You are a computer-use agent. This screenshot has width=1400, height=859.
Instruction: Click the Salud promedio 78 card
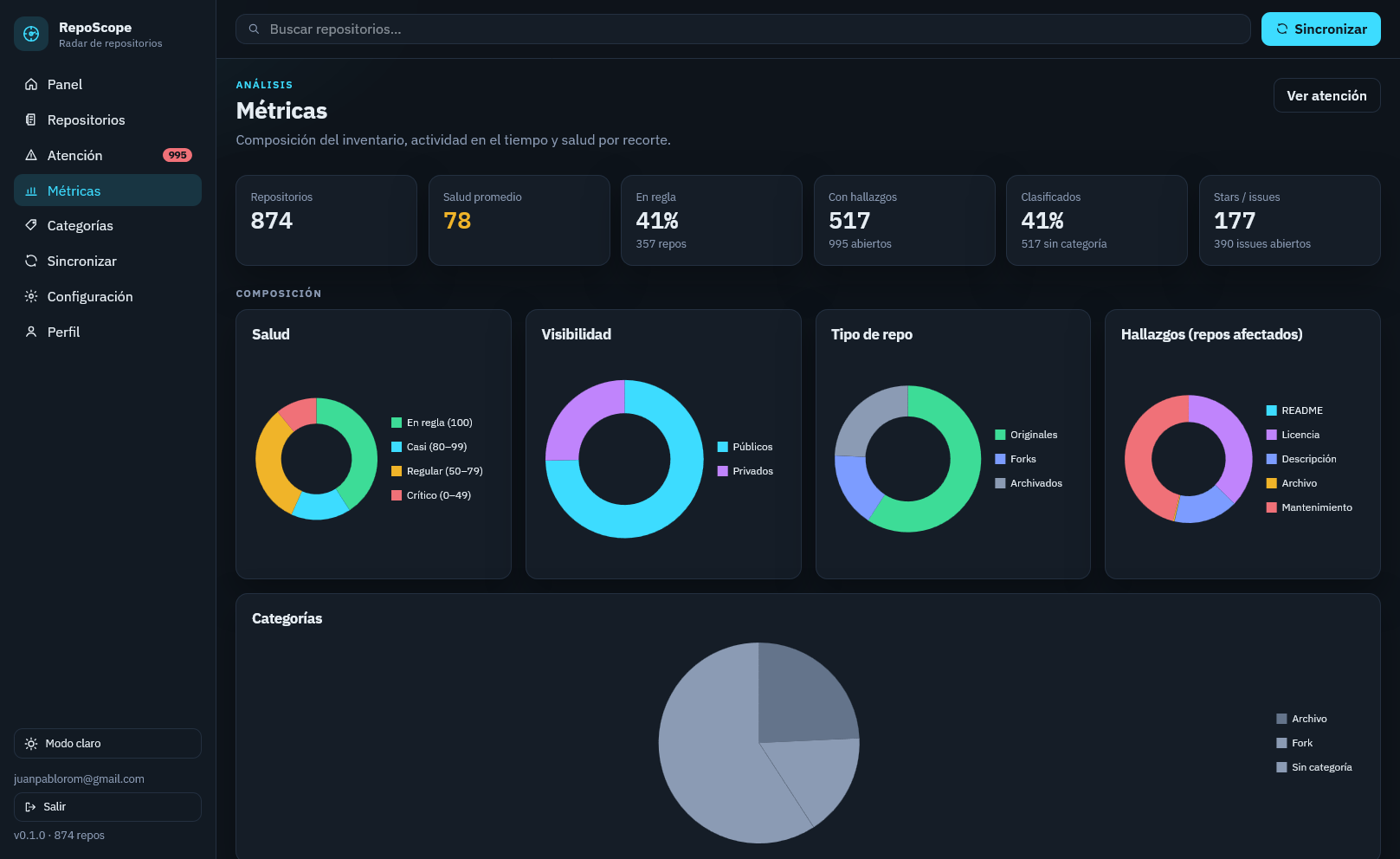519,221
